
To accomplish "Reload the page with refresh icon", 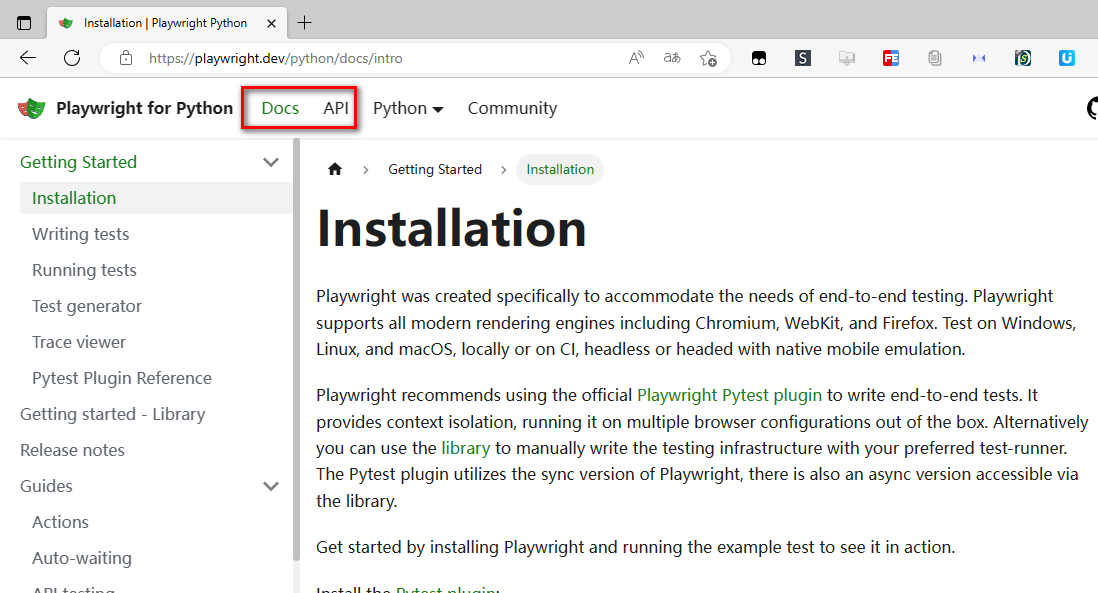I will [72, 58].
